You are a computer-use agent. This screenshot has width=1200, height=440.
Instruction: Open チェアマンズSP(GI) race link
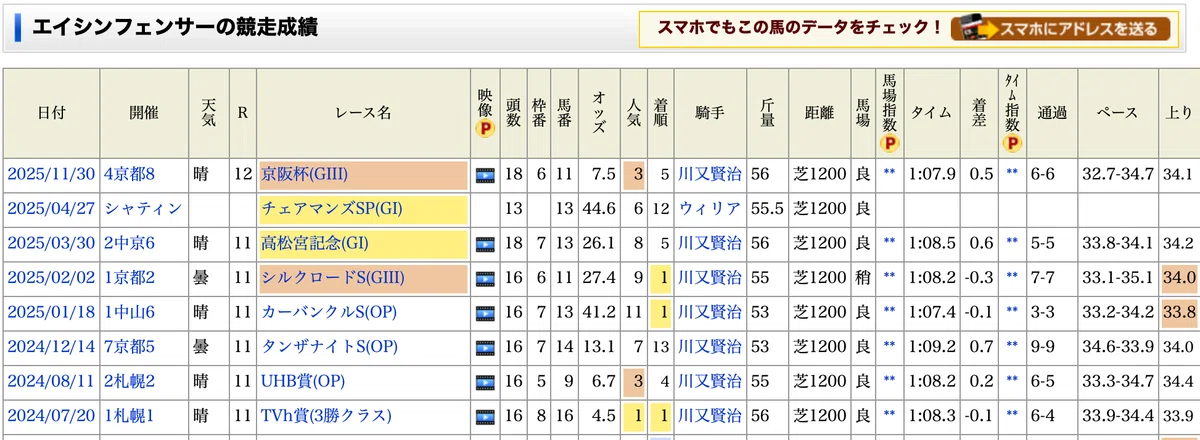[x=330, y=209]
